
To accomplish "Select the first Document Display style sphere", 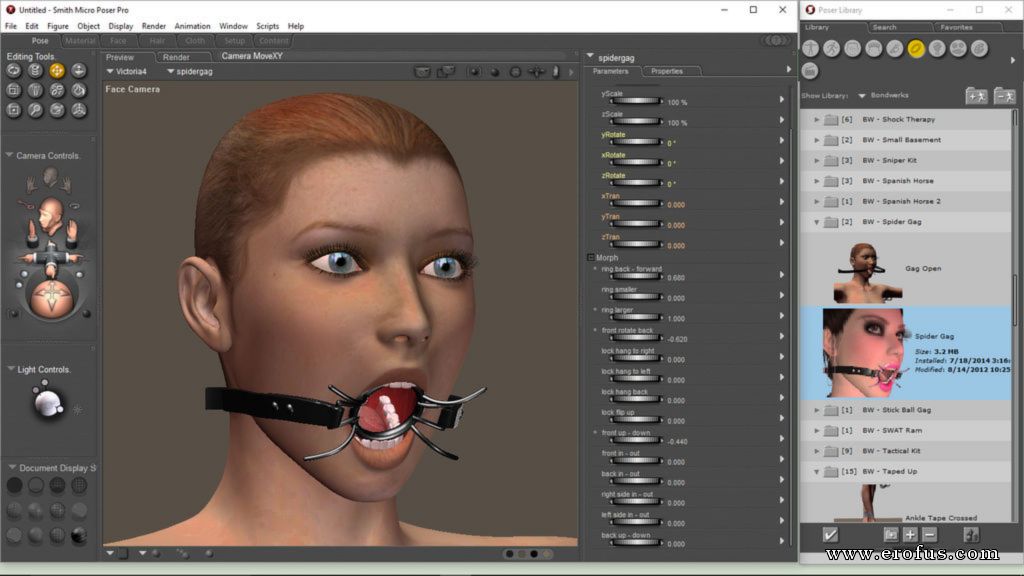I will point(14,485).
